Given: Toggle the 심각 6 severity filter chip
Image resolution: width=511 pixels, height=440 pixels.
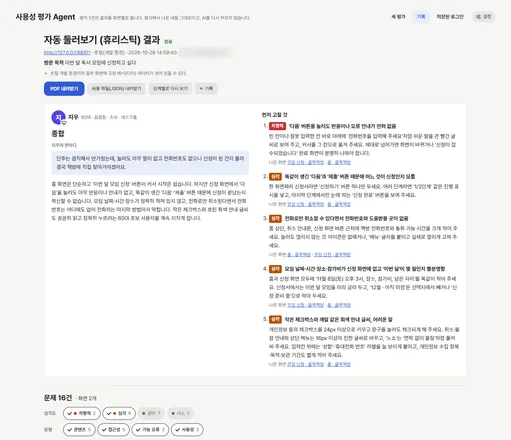Looking at the screenshot, I should click(119, 413).
